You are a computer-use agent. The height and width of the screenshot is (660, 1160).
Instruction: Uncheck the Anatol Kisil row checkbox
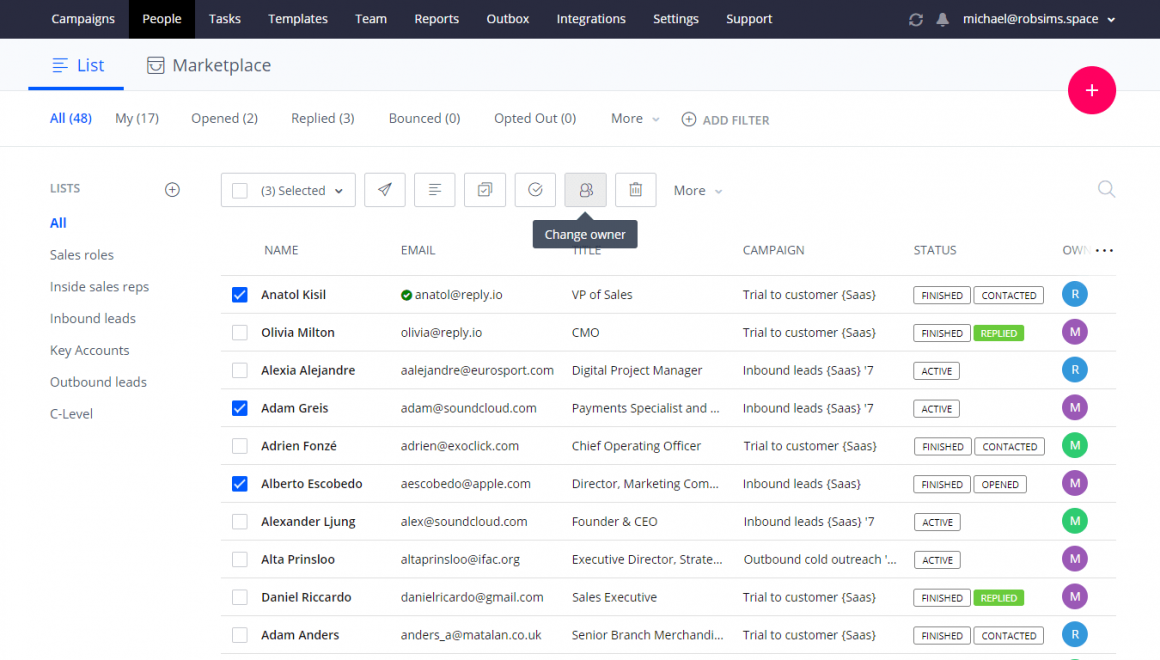[240, 295]
